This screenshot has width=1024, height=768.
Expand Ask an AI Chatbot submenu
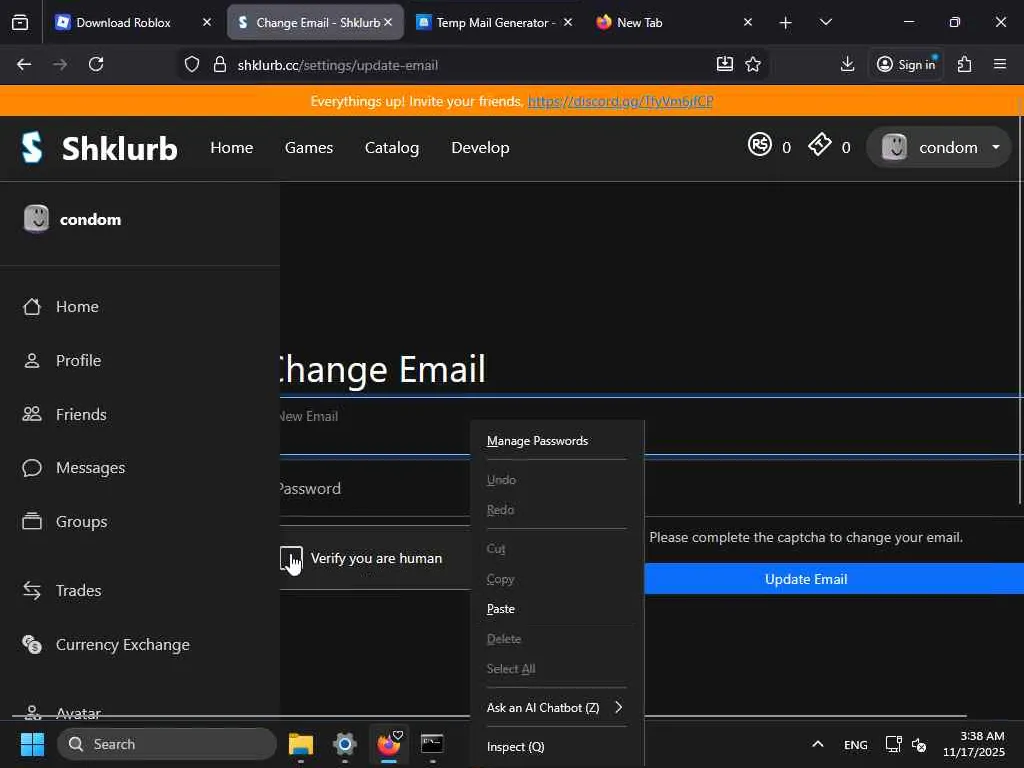coord(556,707)
